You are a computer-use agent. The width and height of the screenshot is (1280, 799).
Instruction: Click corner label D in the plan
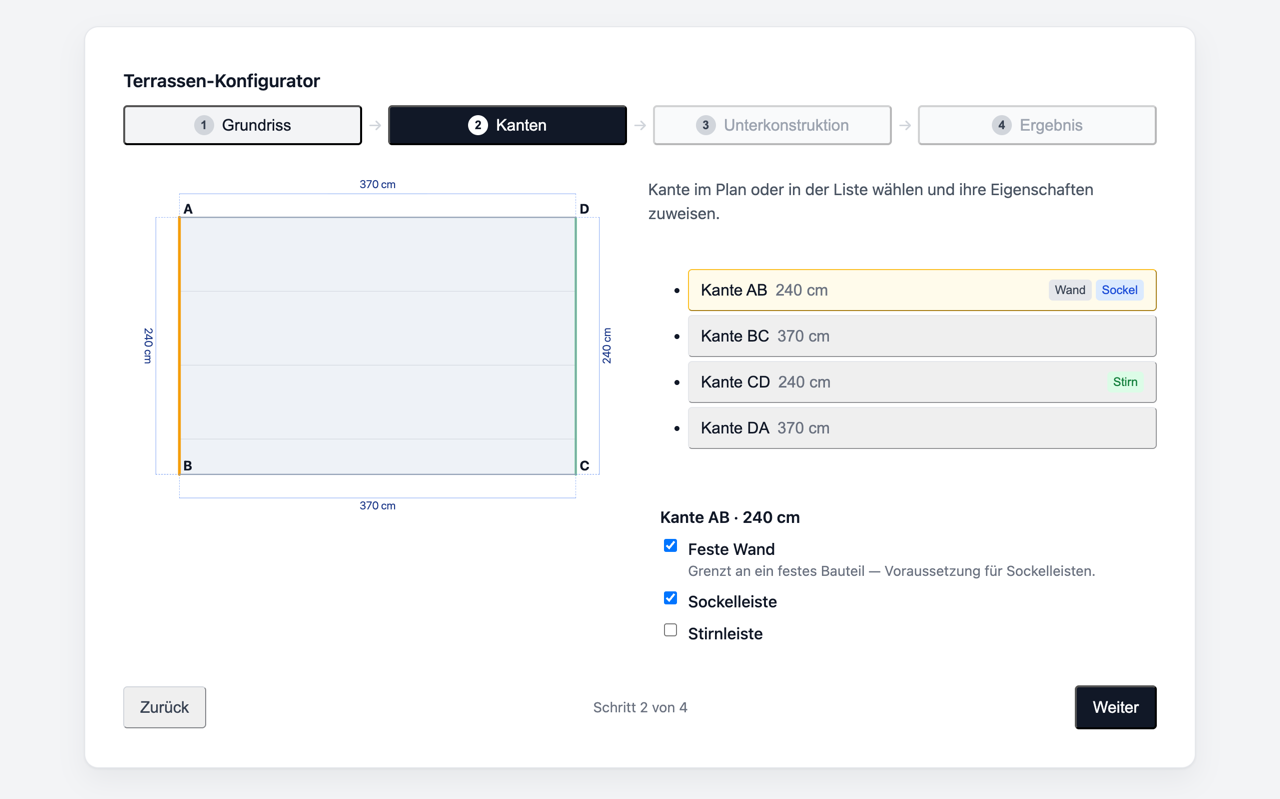[585, 209]
